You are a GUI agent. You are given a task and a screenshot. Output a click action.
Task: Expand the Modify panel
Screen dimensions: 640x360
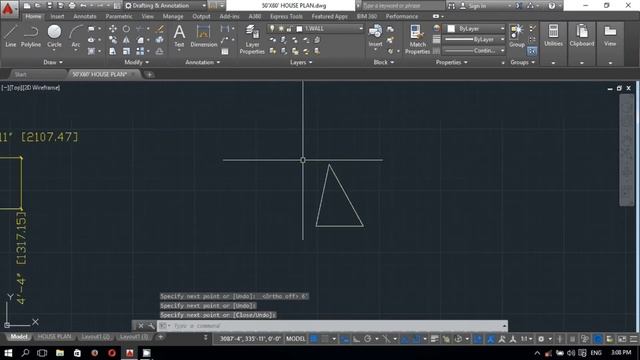point(137,62)
